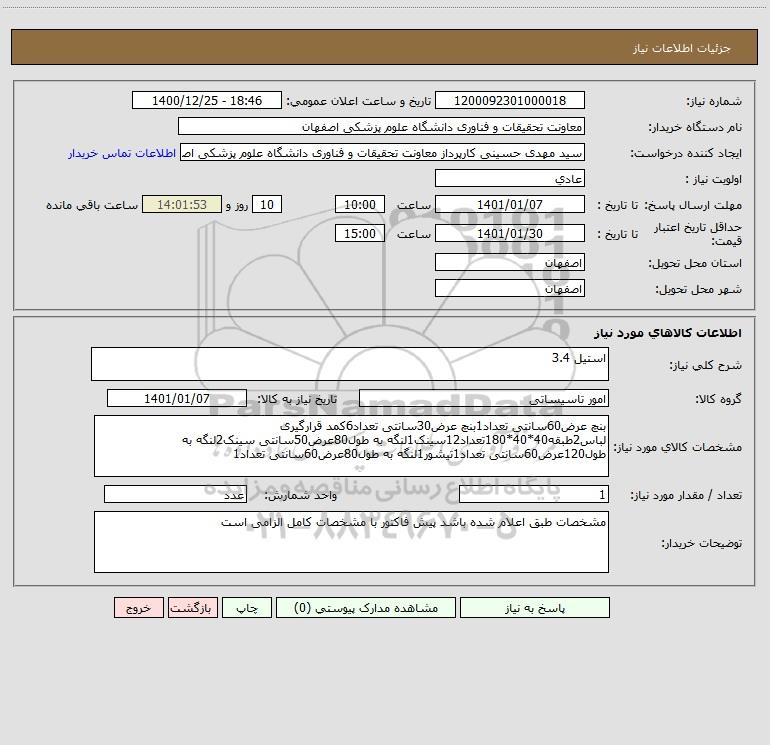Viewport: 770px width, 745px height.
Task: Click the پاسخ به نیاز button
Action: (x=534, y=608)
